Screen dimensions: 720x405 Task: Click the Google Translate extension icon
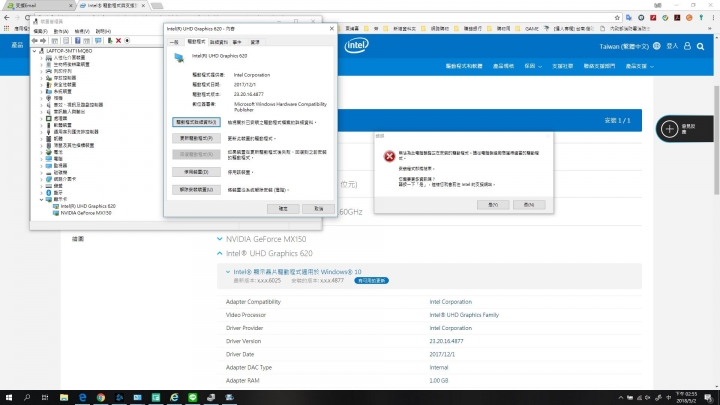629,17
